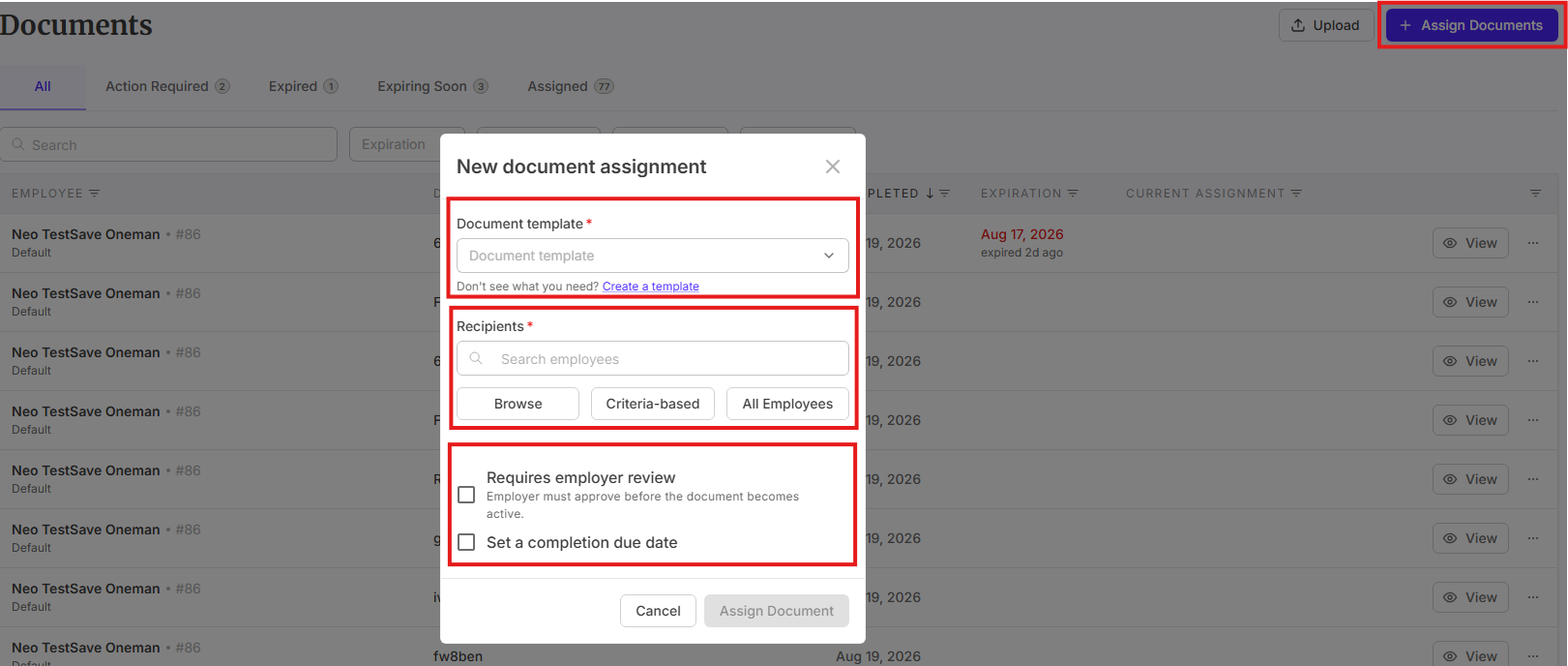Screen dimensions: 1568x666
Task: Open table column settings icon at far right
Action: tap(1535, 194)
